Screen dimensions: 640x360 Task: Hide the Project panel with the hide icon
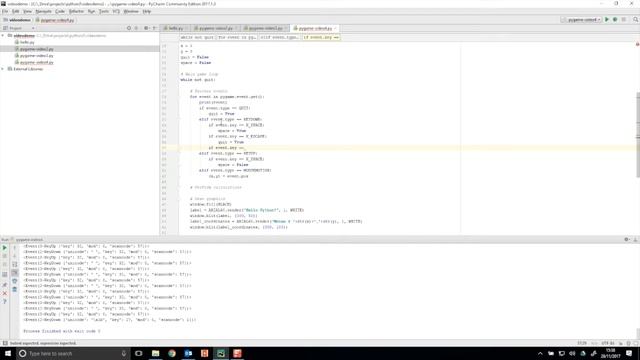(154, 28)
